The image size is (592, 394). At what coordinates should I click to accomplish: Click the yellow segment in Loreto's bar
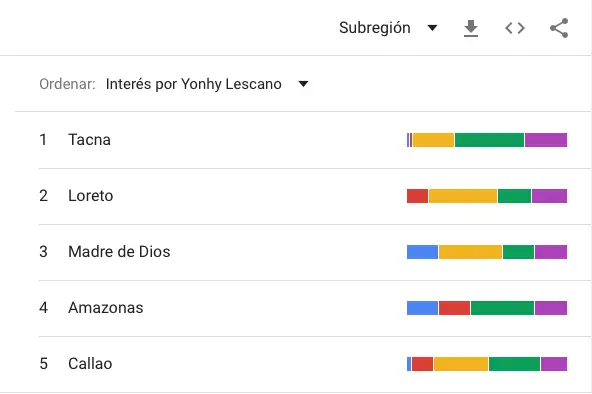[463, 196]
